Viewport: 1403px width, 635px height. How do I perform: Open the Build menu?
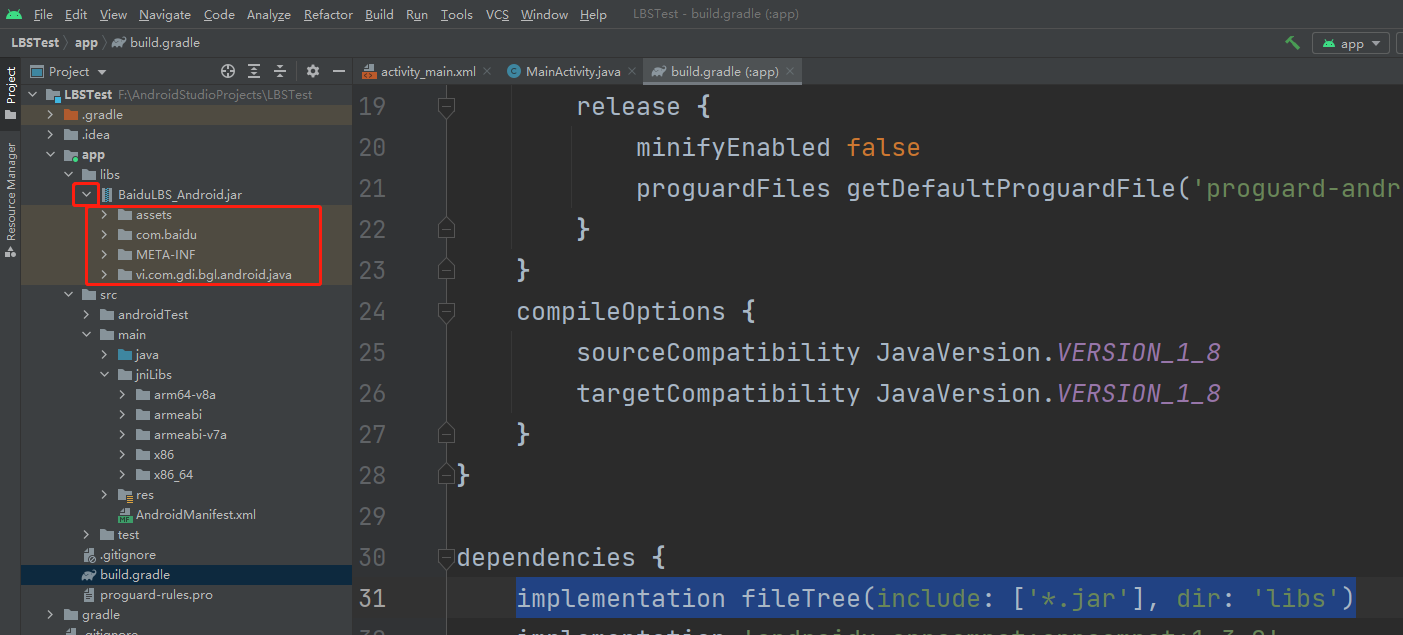click(x=379, y=14)
